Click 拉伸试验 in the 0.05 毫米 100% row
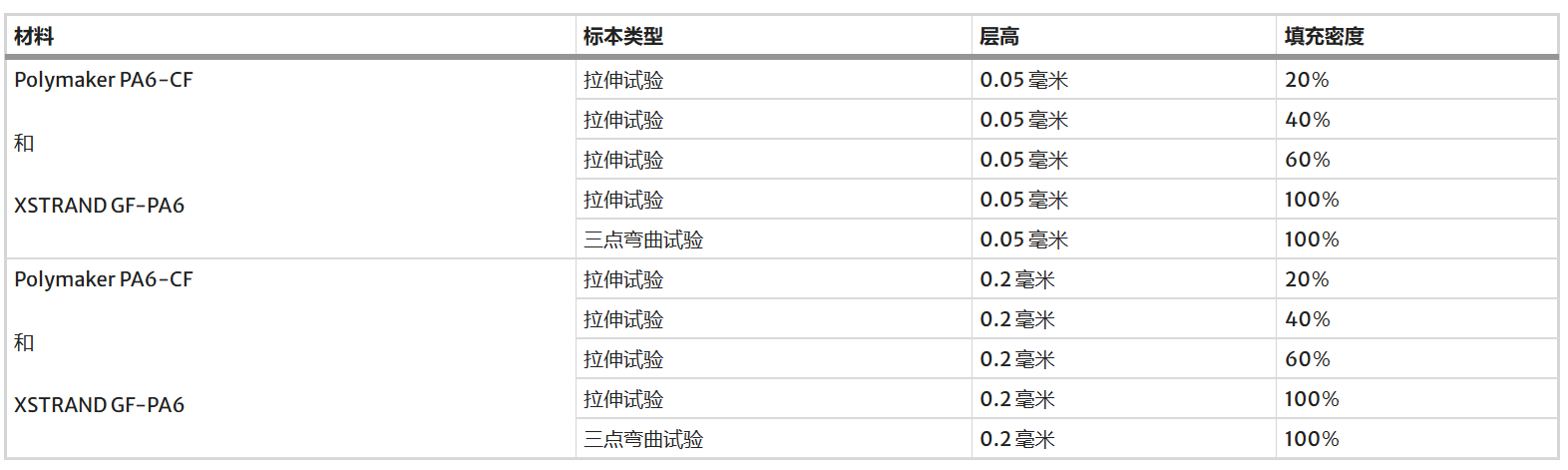 click(623, 200)
